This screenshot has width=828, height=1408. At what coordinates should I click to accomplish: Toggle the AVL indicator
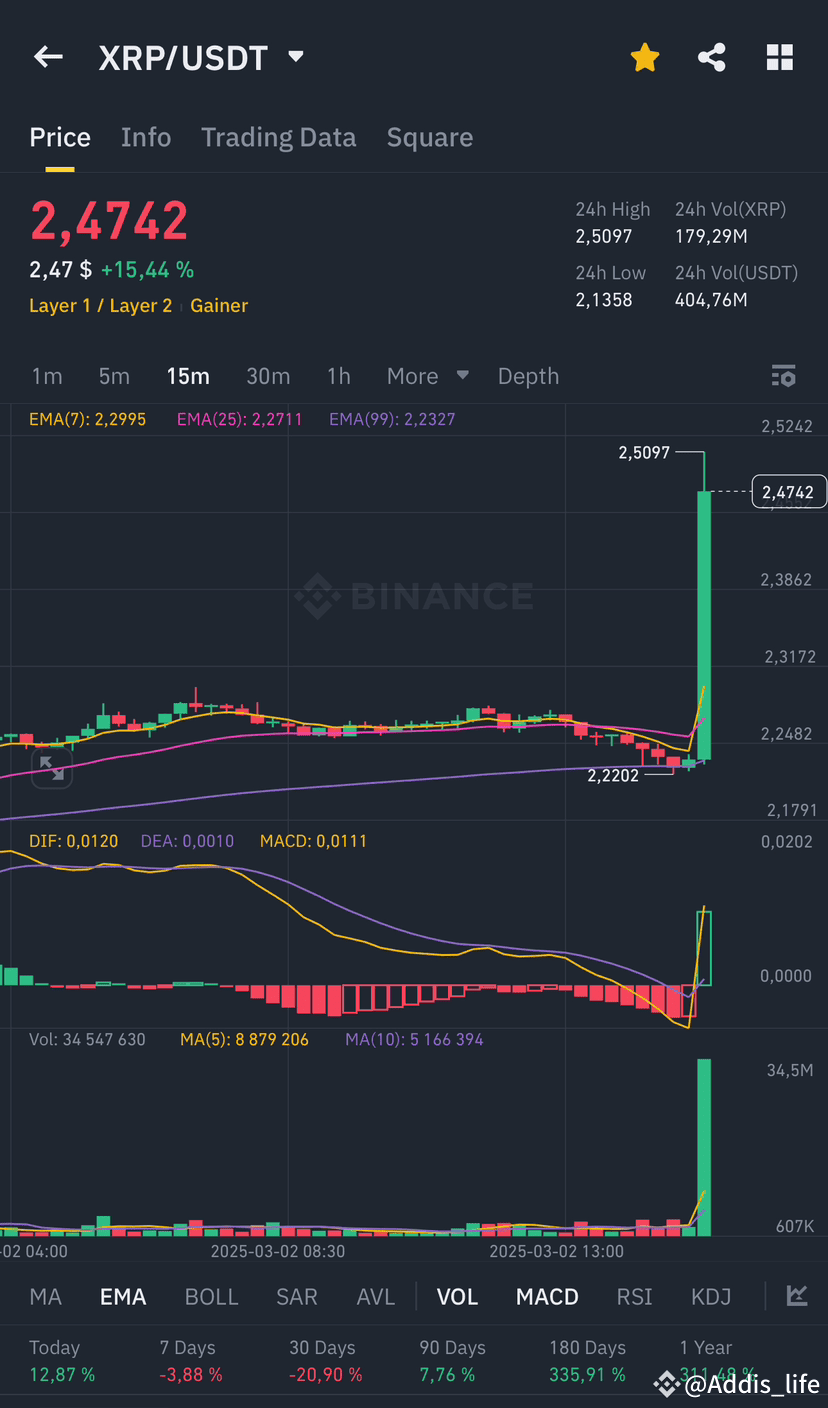pos(376,1297)
